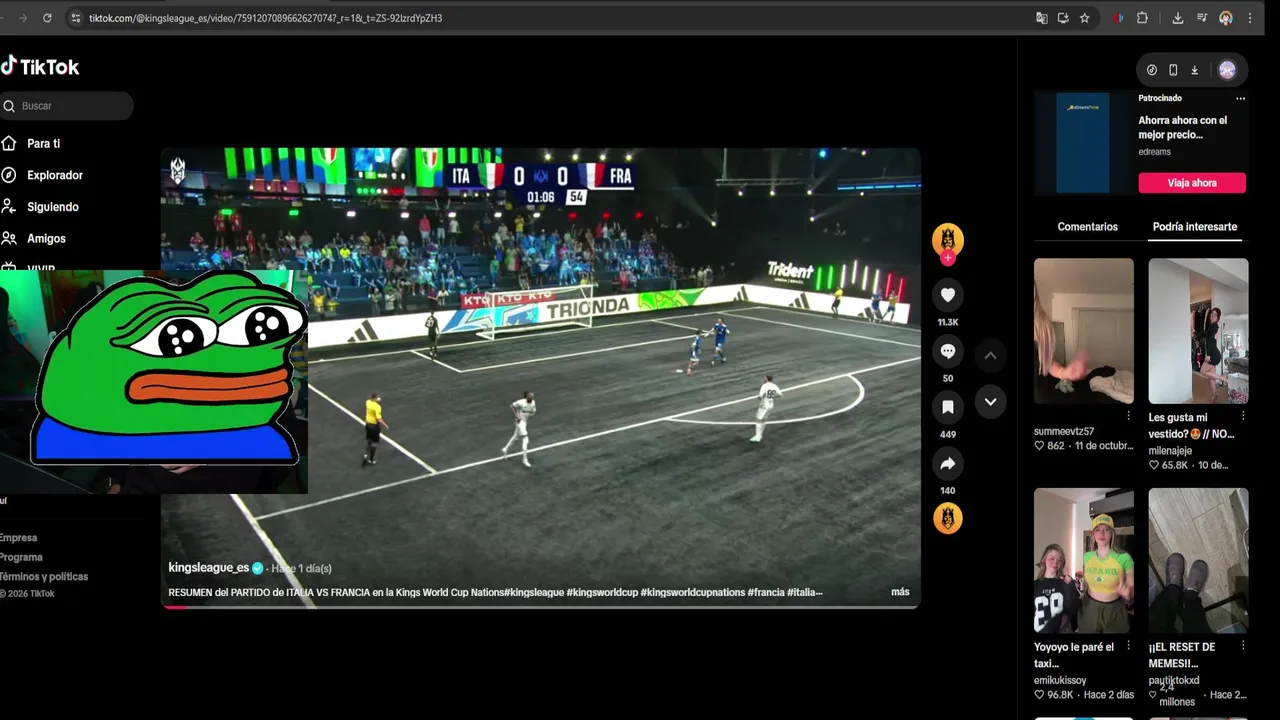
Task: Open the Para ti feed
Action: pos(43,144)
